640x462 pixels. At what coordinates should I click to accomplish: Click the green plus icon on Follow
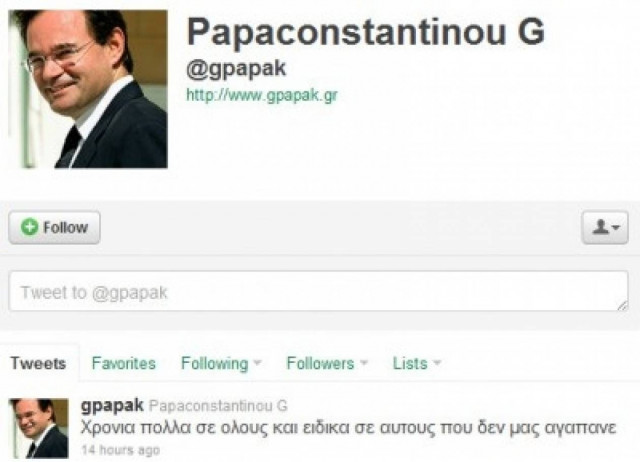(x=29, y=227)
